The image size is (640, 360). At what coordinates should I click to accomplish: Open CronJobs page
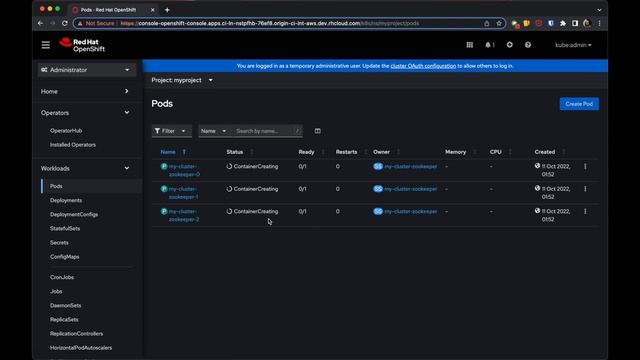point(62,277)
